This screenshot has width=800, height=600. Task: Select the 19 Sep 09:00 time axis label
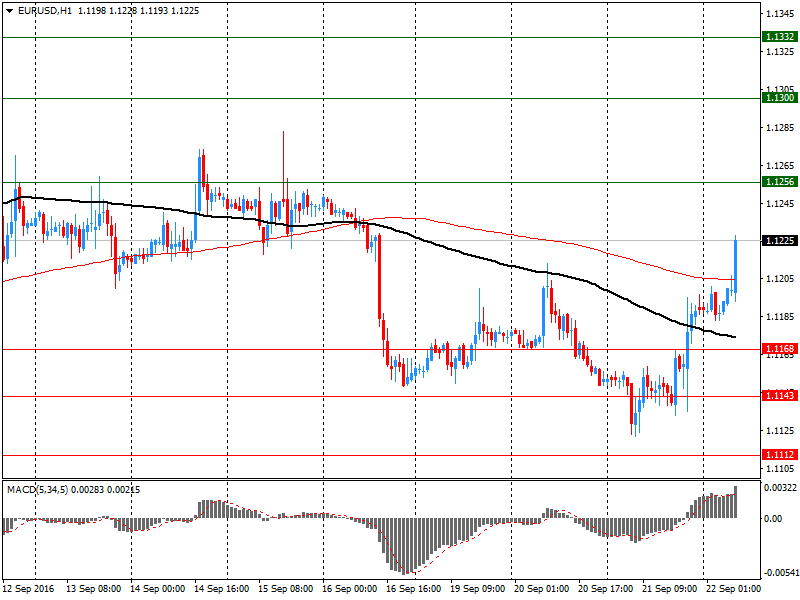coord(478,589)
